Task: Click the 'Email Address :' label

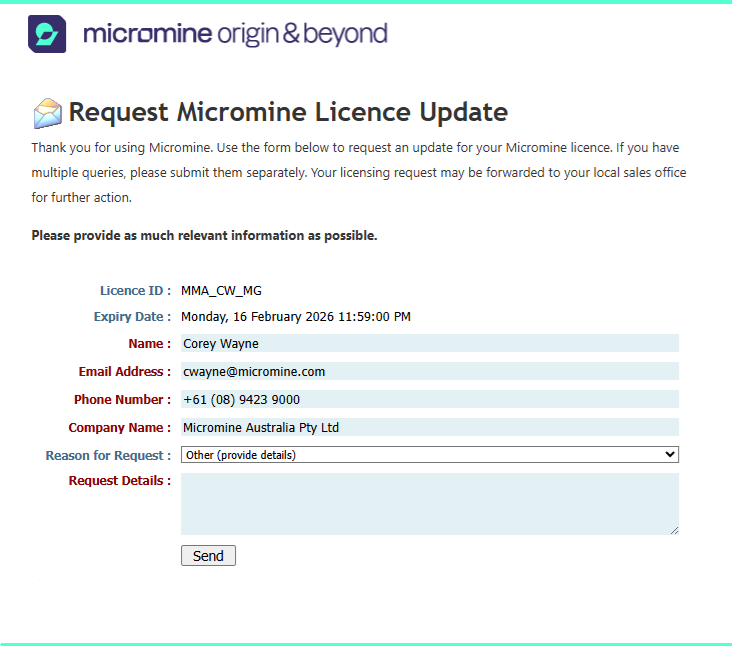Action: (125, 372)
